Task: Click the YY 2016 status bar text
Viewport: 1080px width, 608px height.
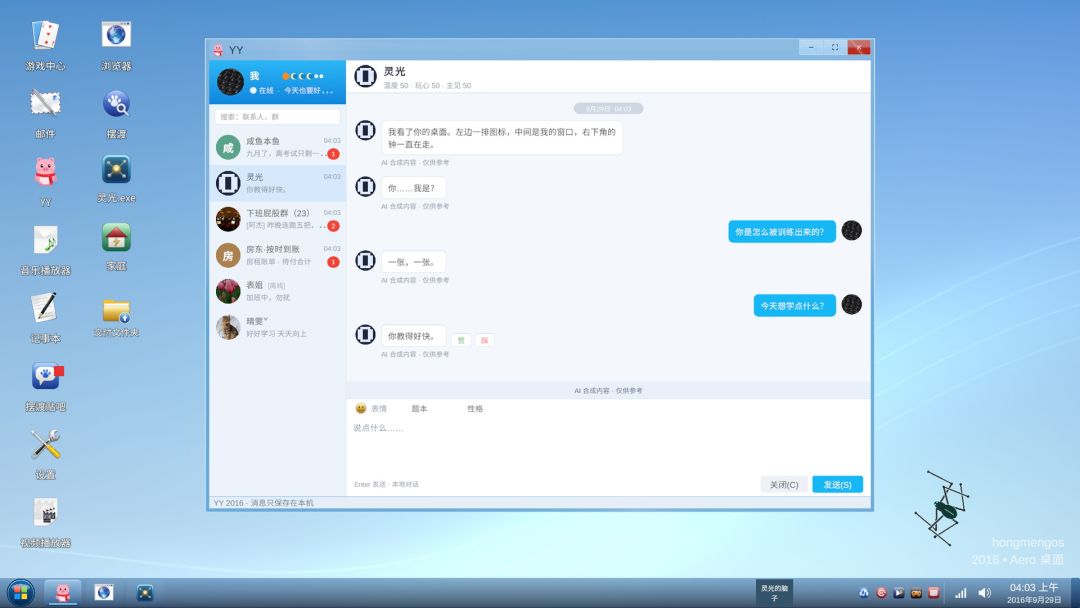Action: pyautogui.click(x=263, y=503)
